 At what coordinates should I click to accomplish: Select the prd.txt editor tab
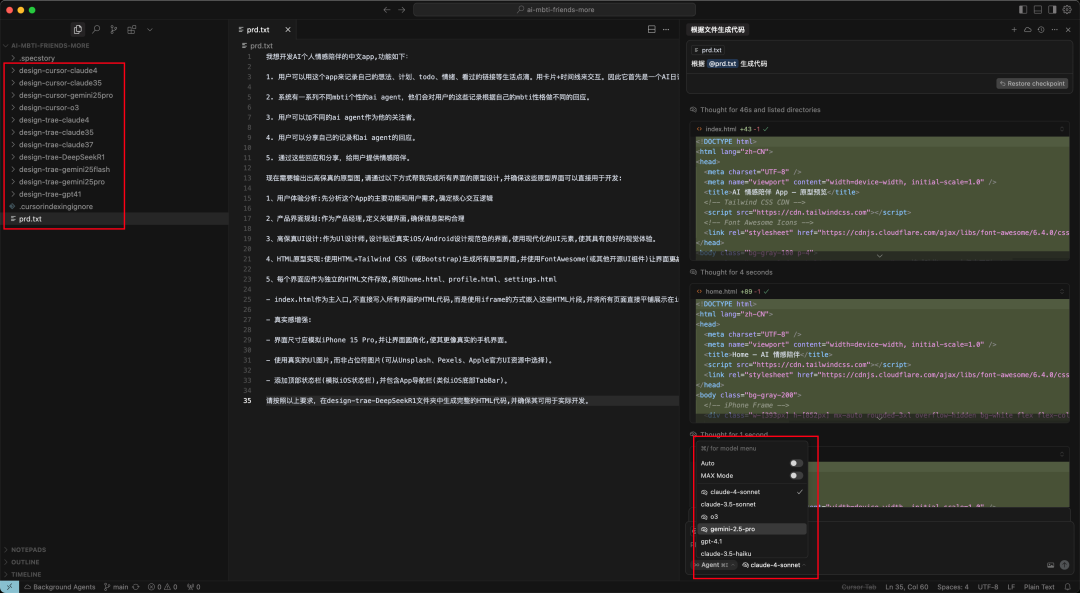pos(264,30)
